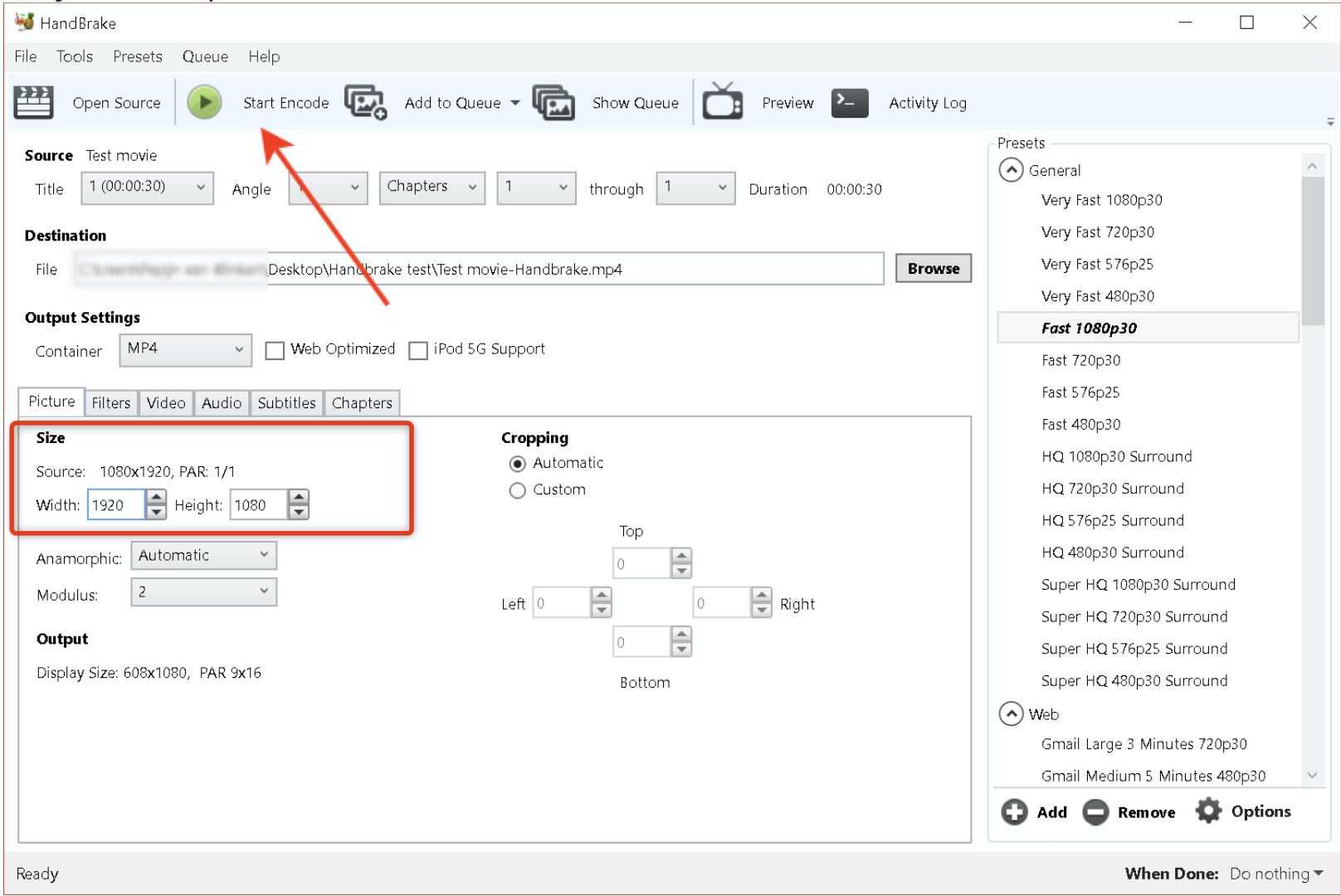Click the Preview television icon
The height and width of the screenshot is (896, 1341).
(723, 102)
